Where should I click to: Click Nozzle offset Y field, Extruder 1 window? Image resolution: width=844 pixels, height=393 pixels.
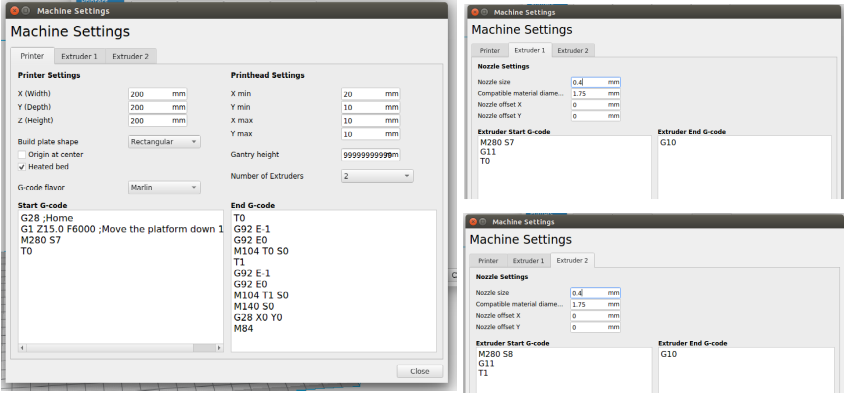[596, 116]
